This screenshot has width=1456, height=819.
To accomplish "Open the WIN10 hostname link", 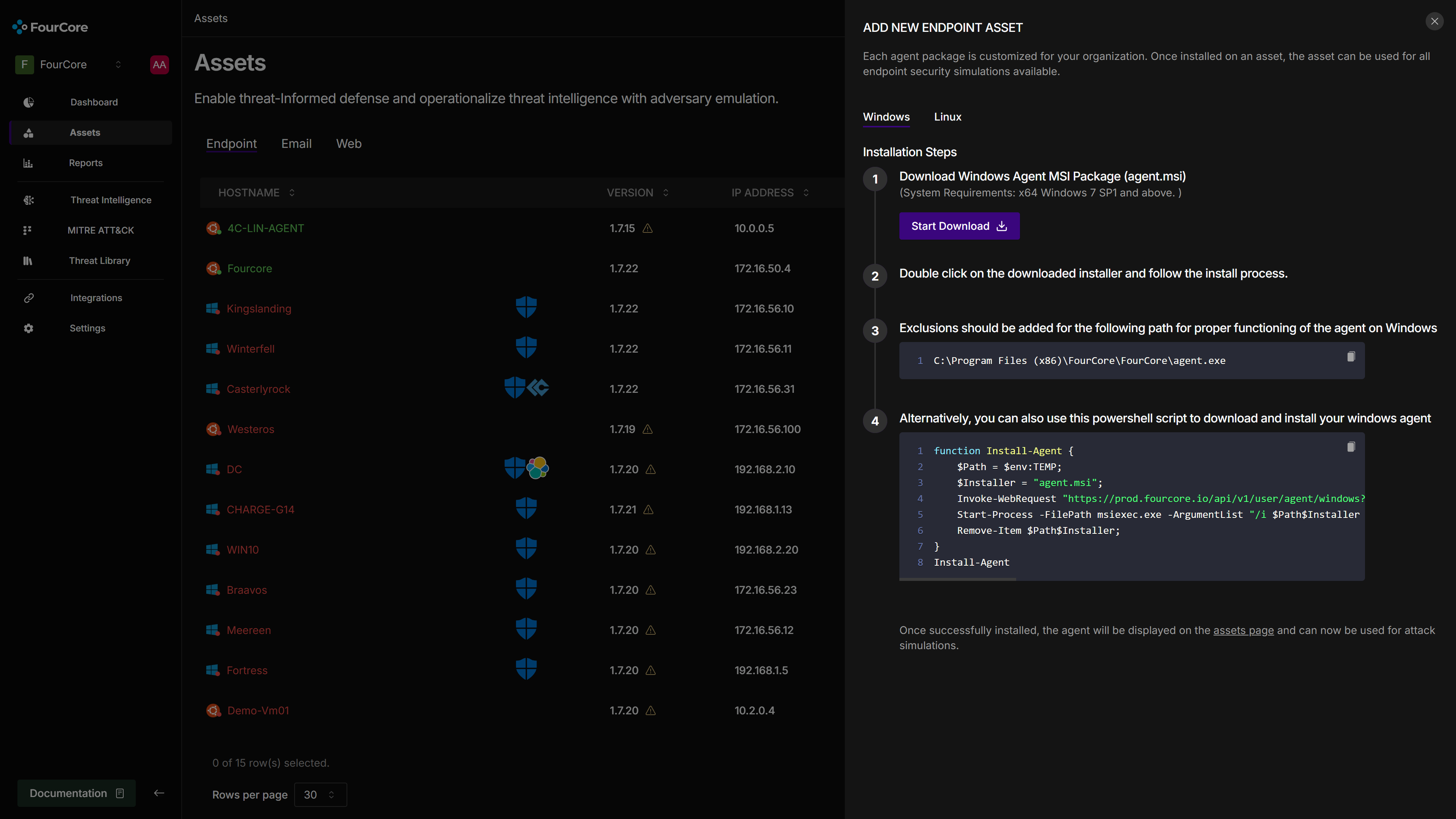I will (x=243, y=550).
